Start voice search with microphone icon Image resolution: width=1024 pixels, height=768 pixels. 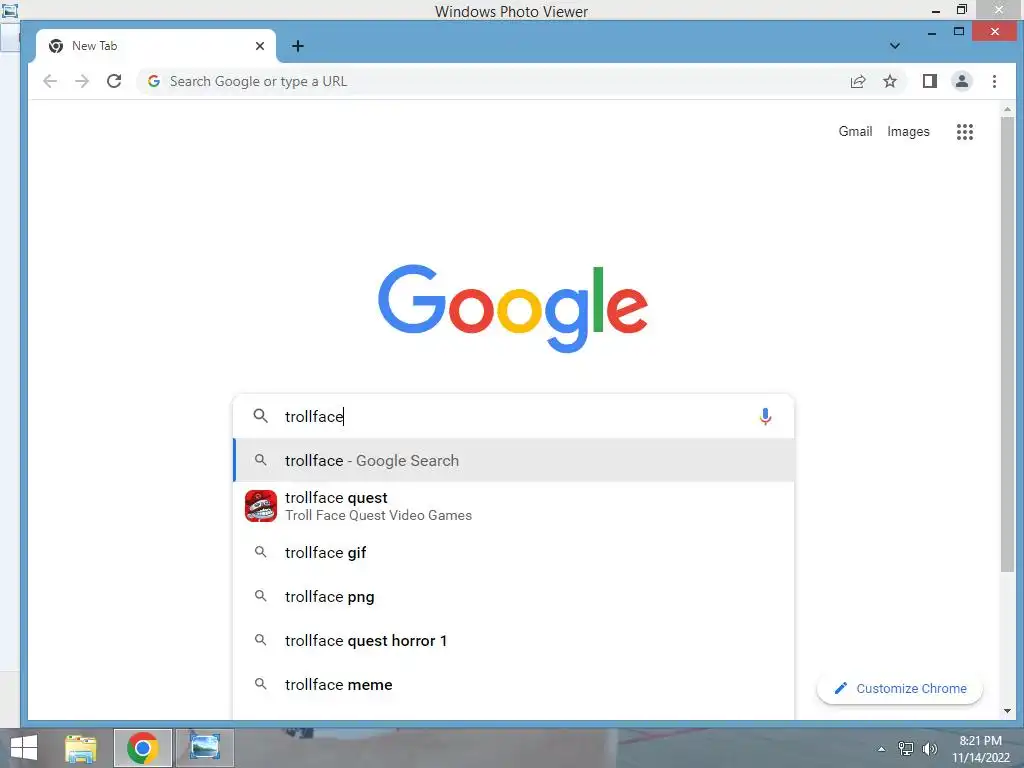765,417
